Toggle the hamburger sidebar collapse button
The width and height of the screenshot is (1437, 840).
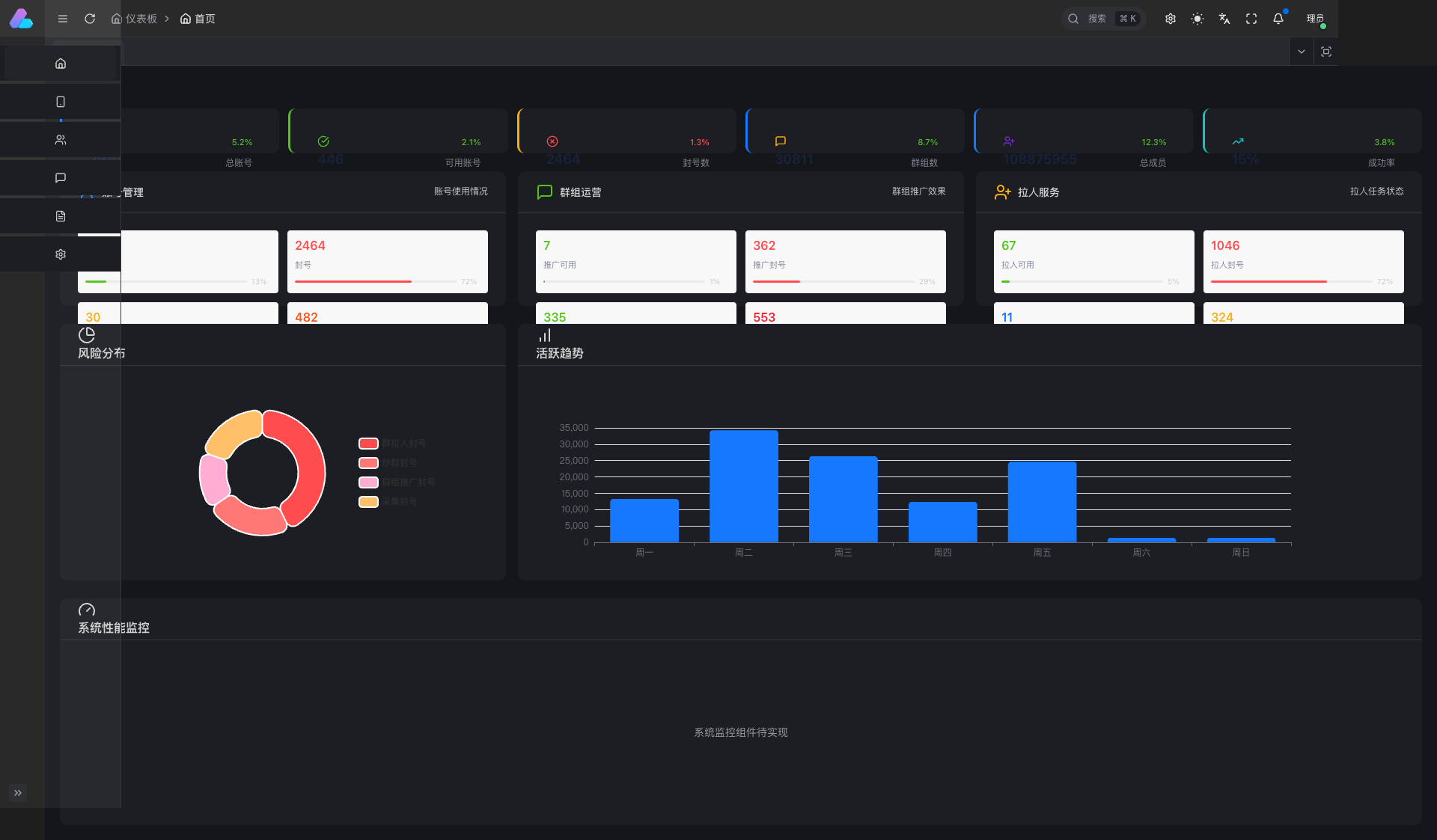[63, 19]
